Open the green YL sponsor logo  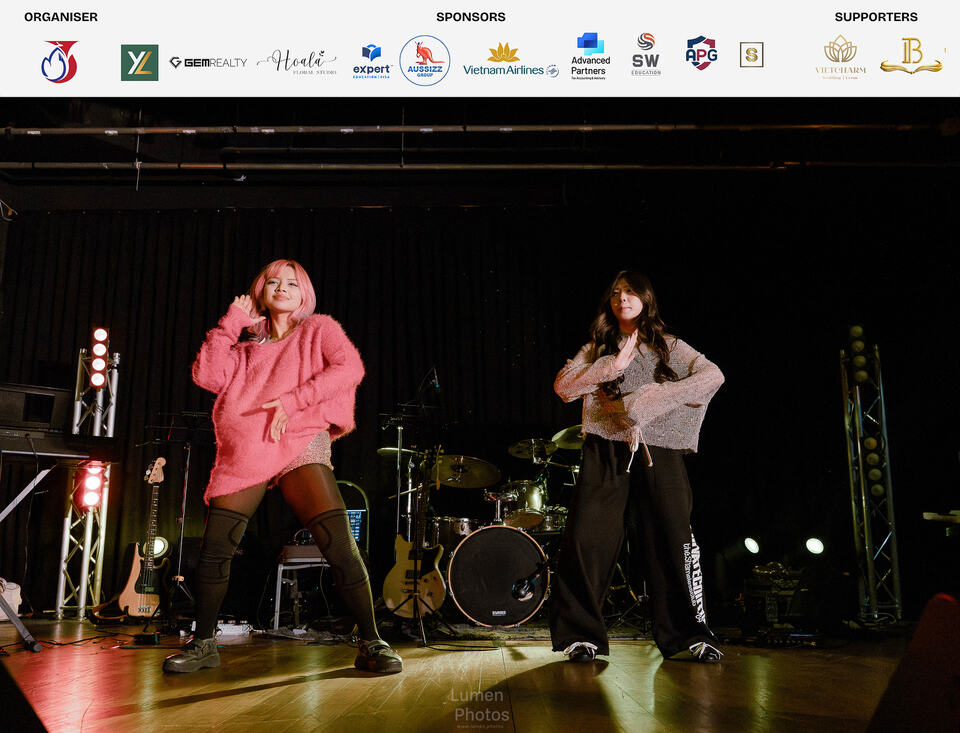140,62
